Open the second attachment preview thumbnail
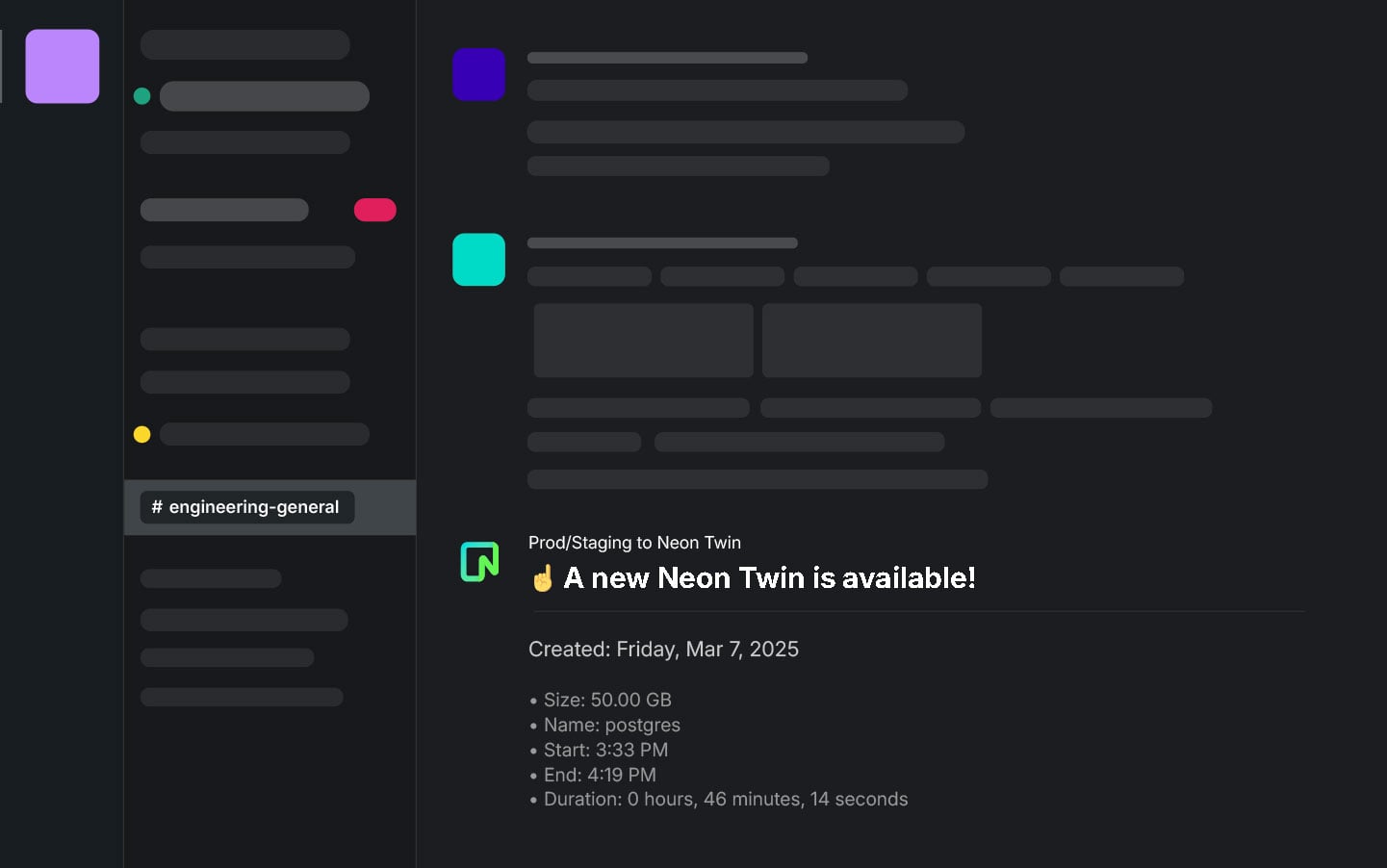 click(x=871, y=340)
